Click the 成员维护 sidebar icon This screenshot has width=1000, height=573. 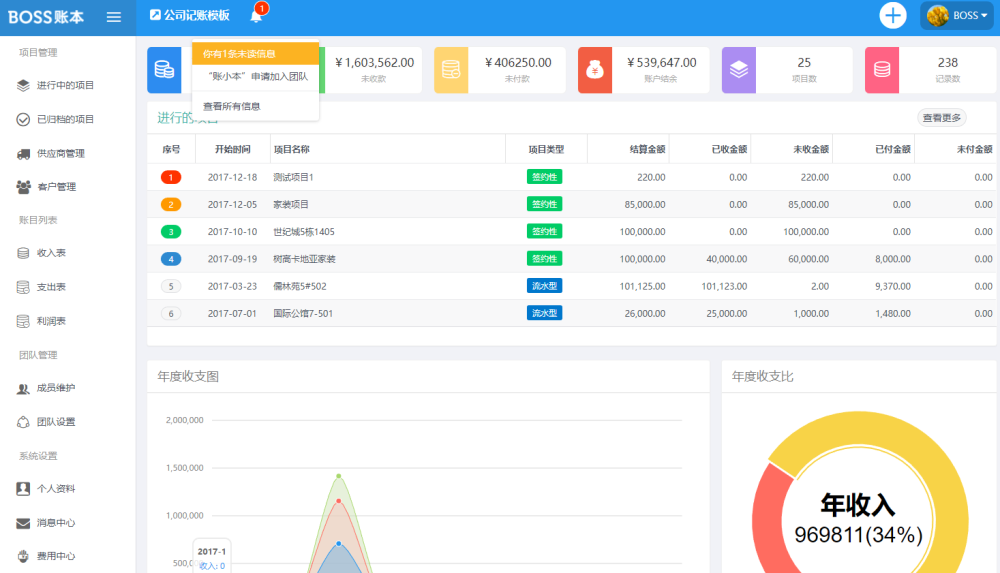tap(23, 389)
